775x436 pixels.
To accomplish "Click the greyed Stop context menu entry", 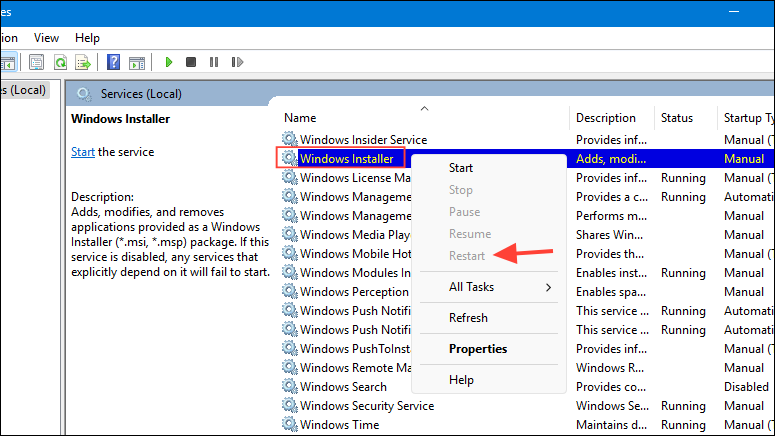I will coord(461,190).
